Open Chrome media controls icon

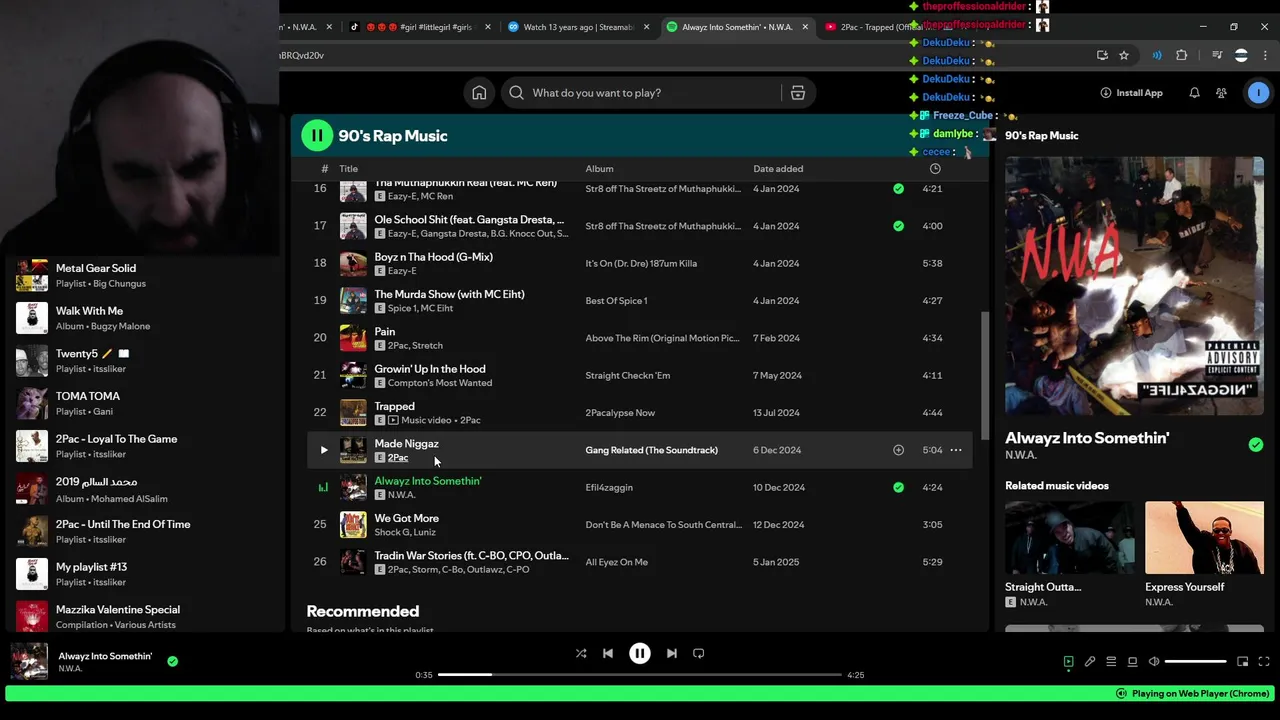pos(1217,56)
